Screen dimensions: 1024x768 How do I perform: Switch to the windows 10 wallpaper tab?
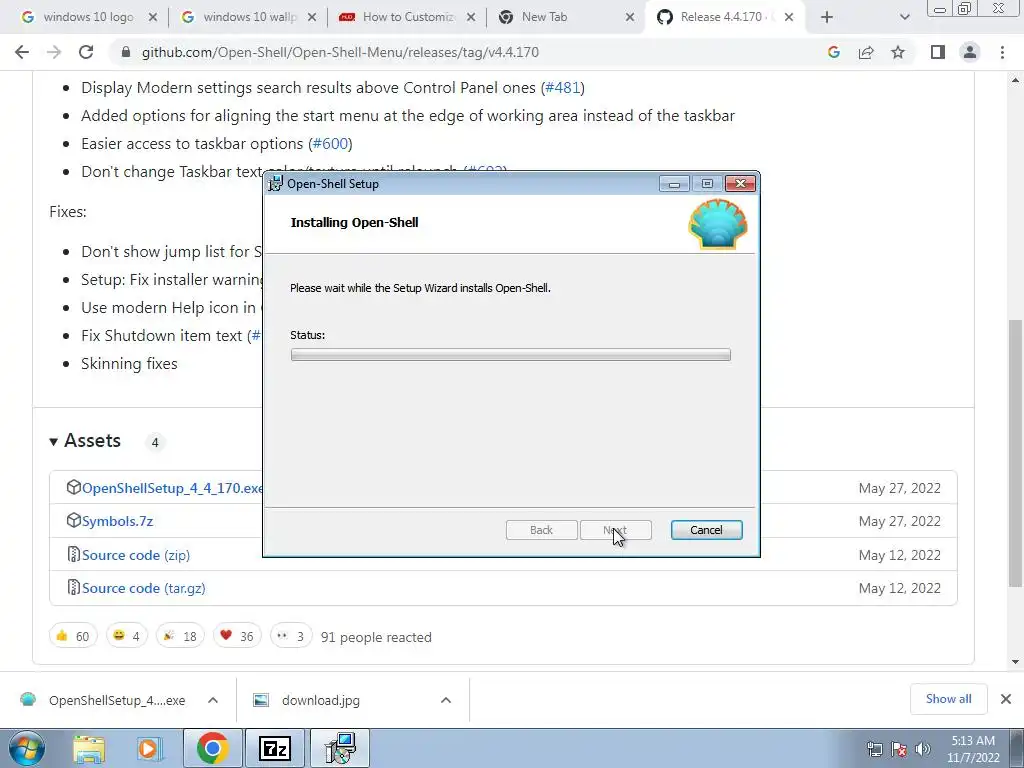click(x=249, y=17)
